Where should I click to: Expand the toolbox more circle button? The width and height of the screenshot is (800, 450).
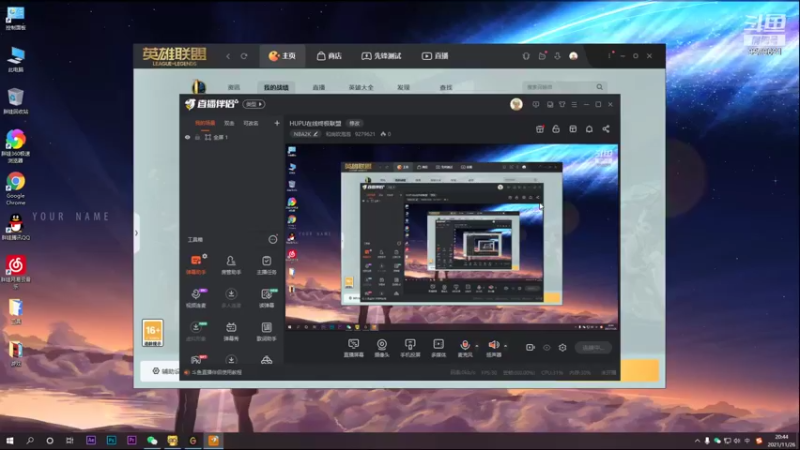tap(273, 239)
